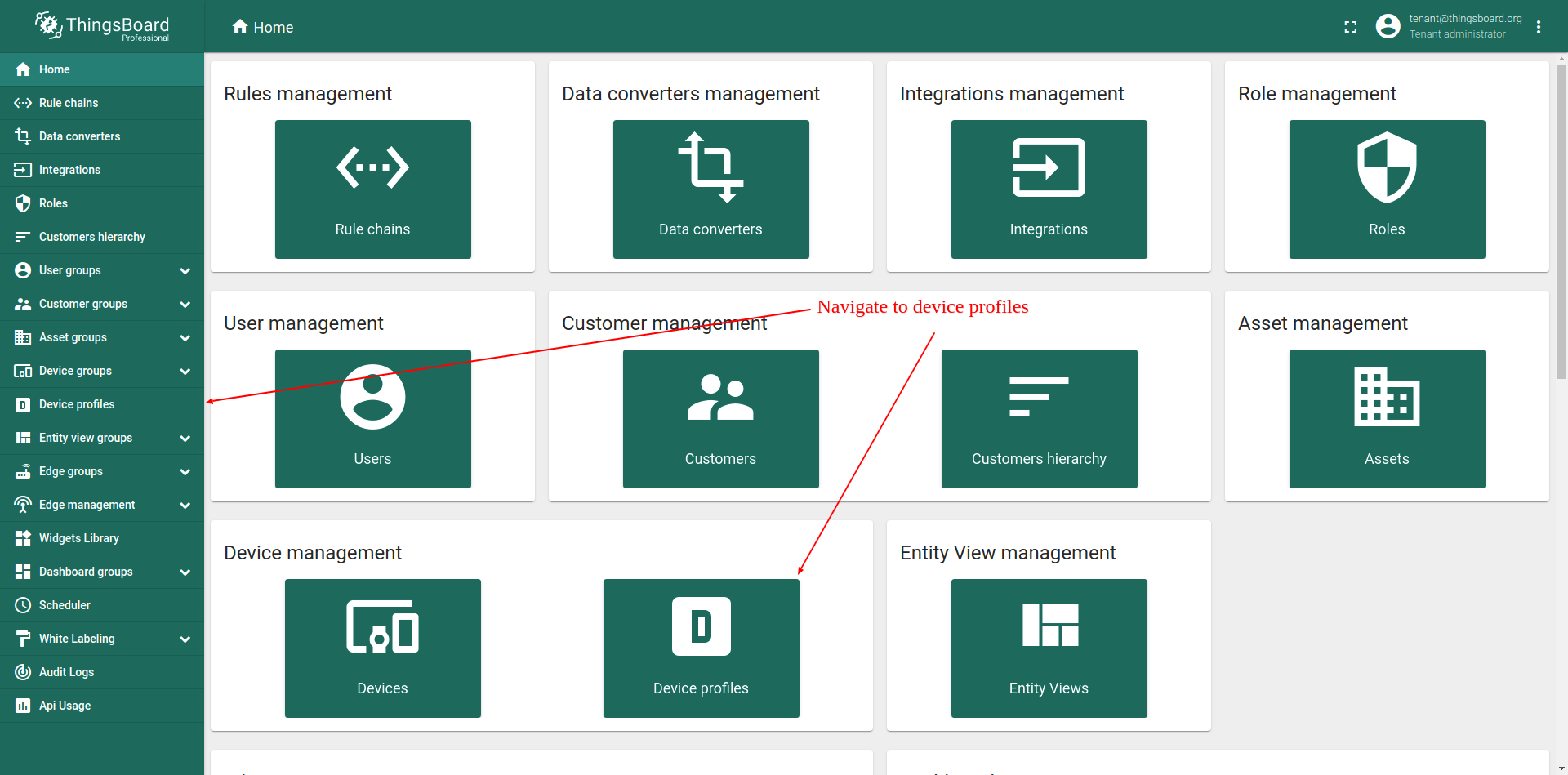Open the three-dot header menu

click(x=1539, y=27)
